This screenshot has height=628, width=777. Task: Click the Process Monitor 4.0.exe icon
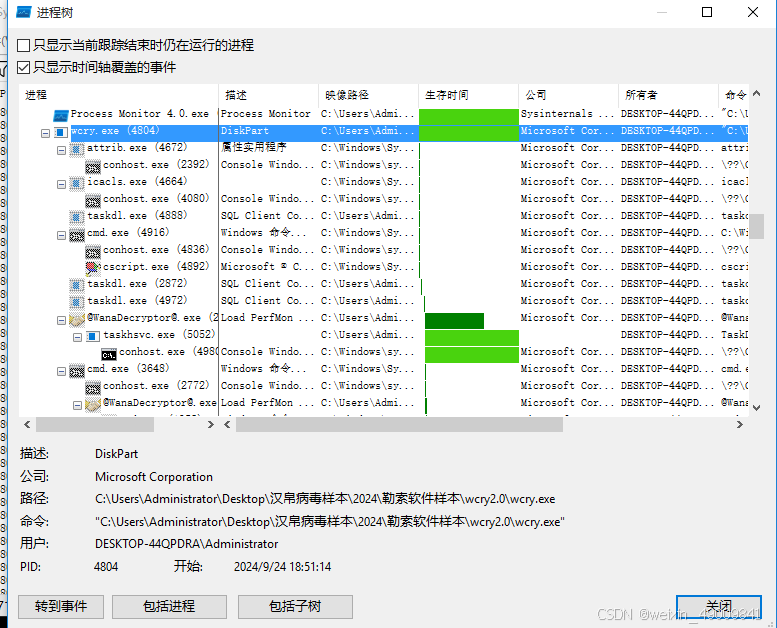coord(60,115)
